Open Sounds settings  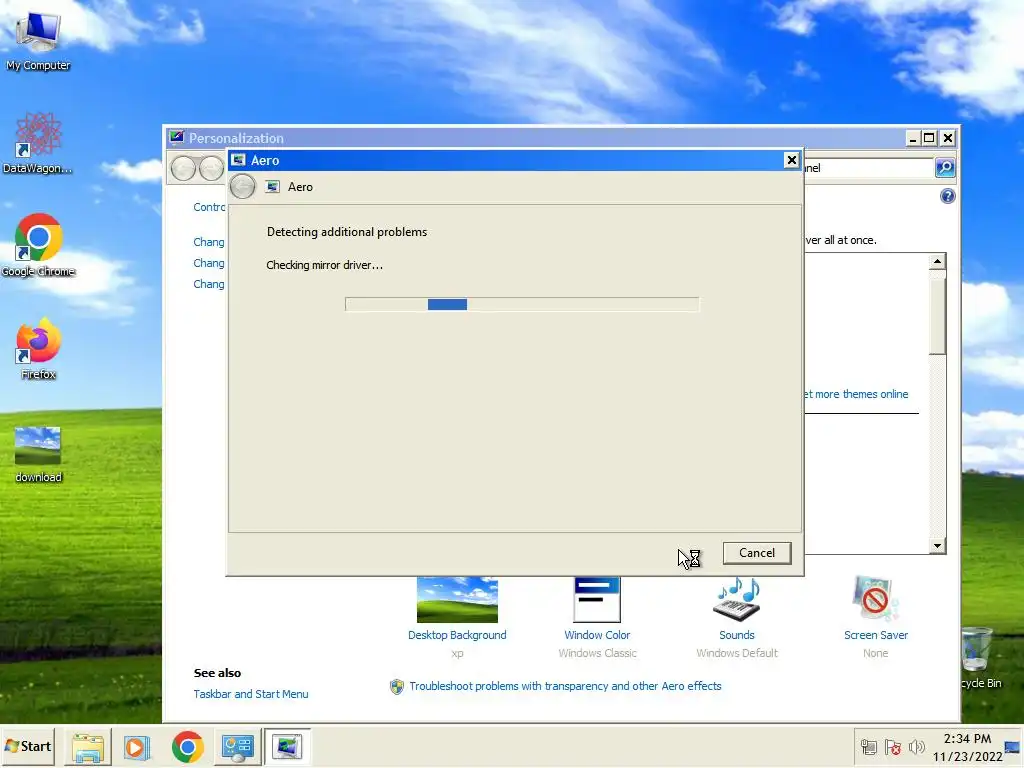click(x=737, y=617)
